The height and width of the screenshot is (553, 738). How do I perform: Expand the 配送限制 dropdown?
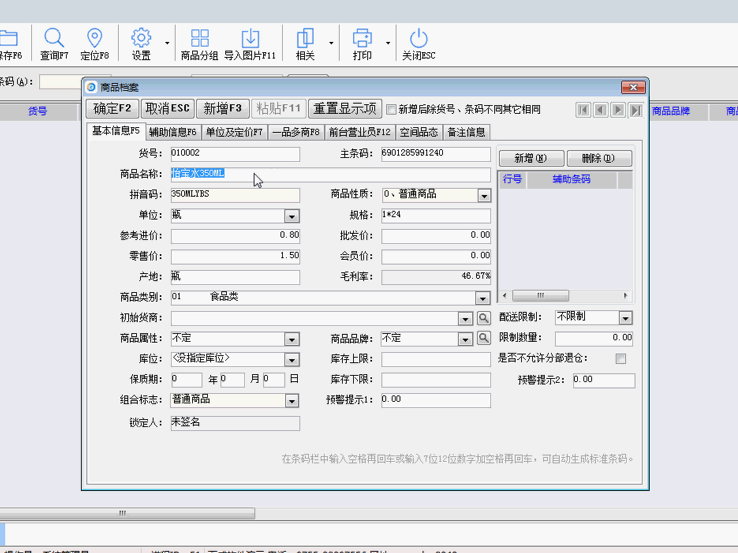click(625, 318)
